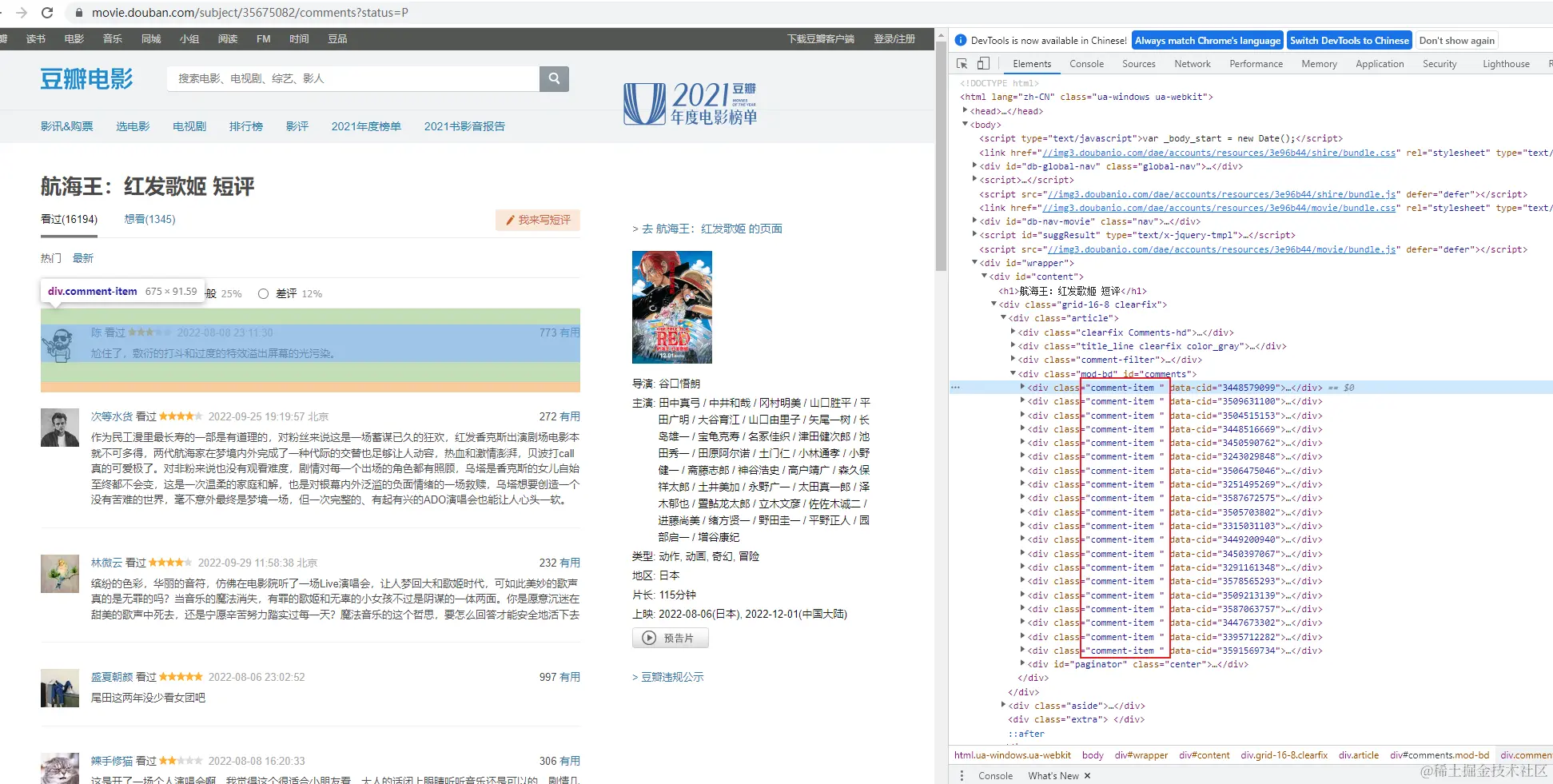
Task: Open 次等水货's avatar
Action: click(x=60, y=428)
